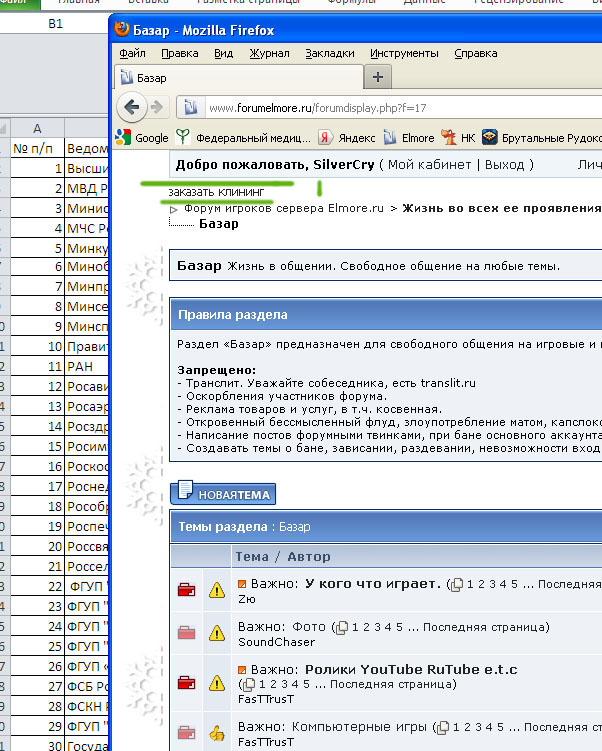Go to first new post in 'Ролики YouTube RuTube'
The height and width of the screenshot is (751, 602).
click(242, 670)
